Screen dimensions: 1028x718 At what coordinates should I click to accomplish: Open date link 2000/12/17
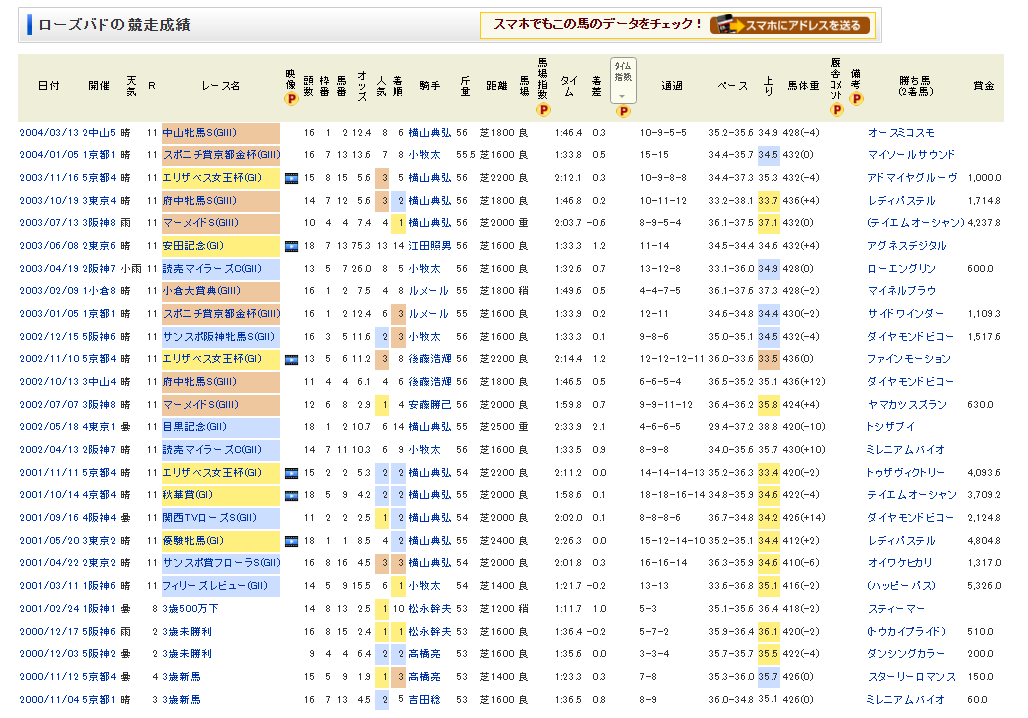pyautogui.click(x=49, y=632)
